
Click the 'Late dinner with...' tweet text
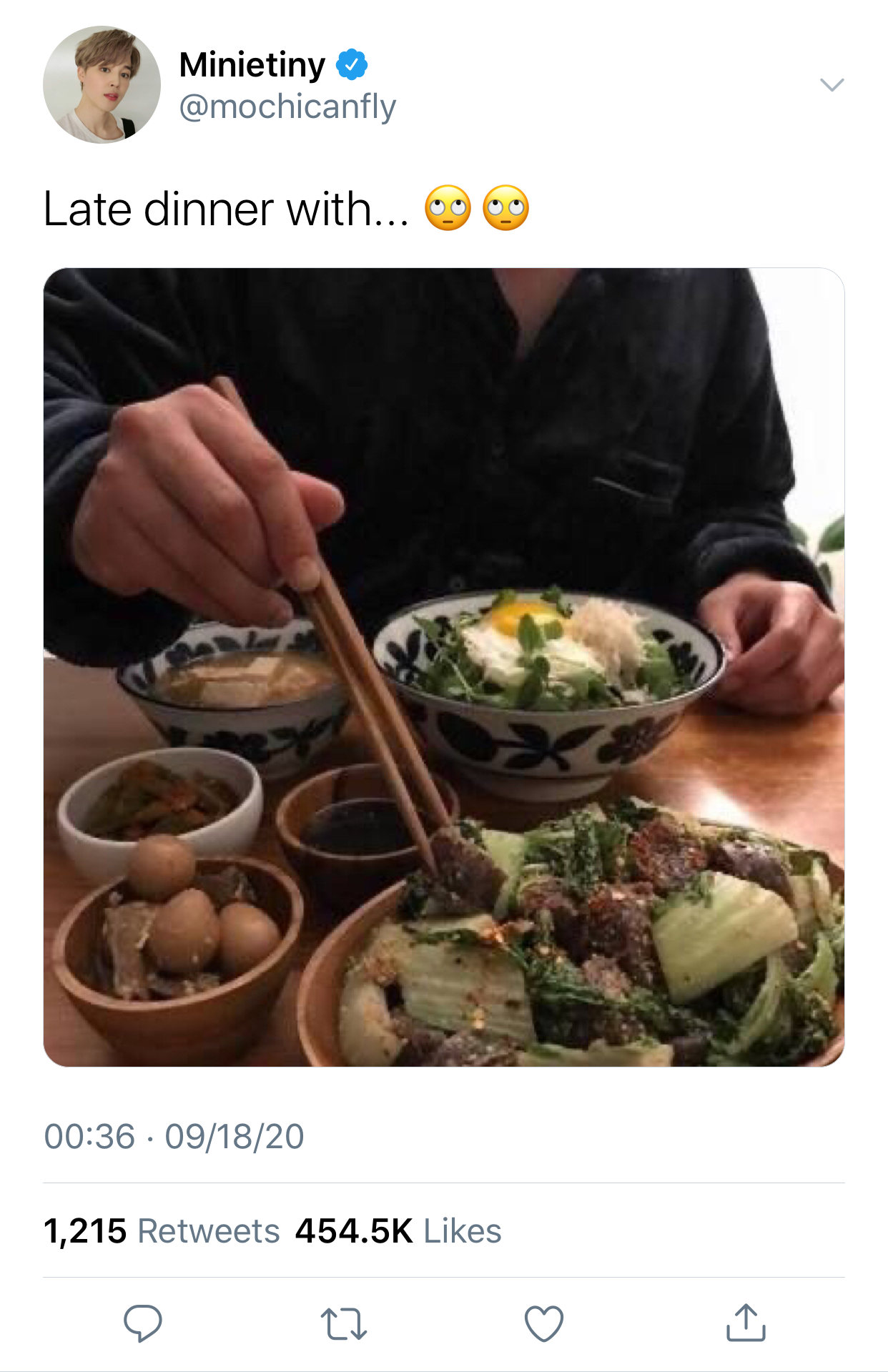[227, 209]
